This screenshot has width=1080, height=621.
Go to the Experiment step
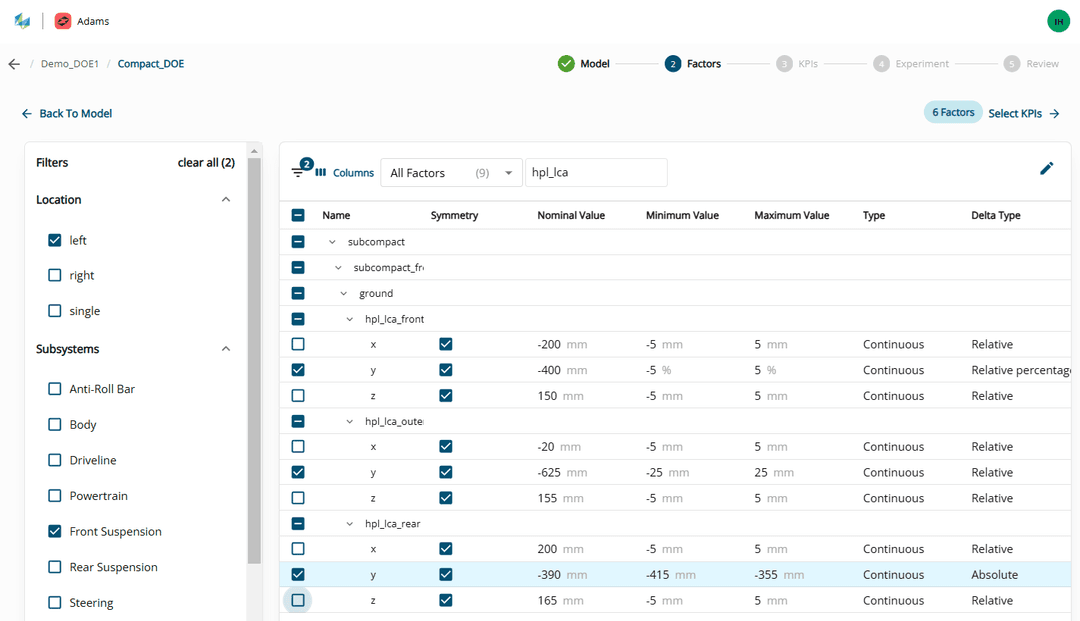[x=911, y=64]
